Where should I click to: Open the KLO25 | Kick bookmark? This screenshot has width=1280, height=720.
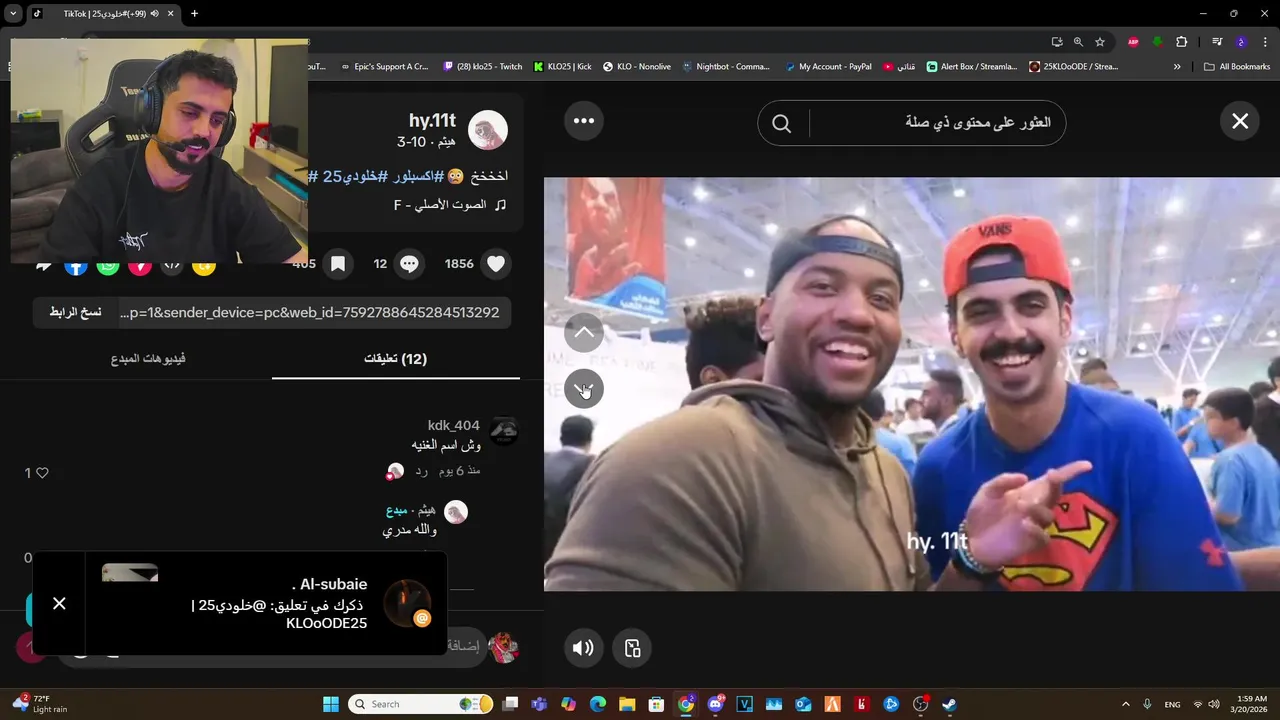[x=562, y=67]
